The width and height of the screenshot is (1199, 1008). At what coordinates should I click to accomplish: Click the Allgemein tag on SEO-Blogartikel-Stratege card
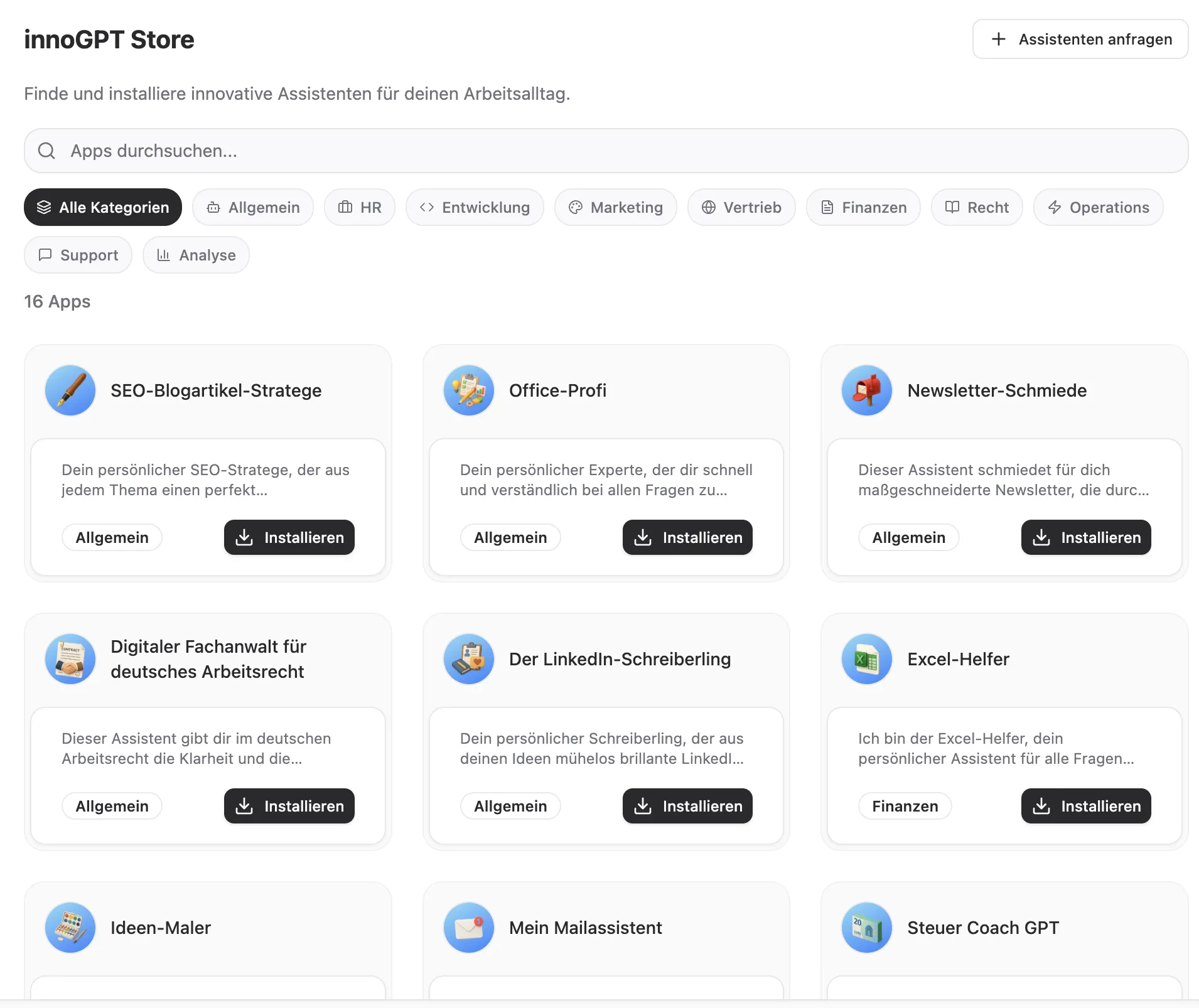click(112, 537)
